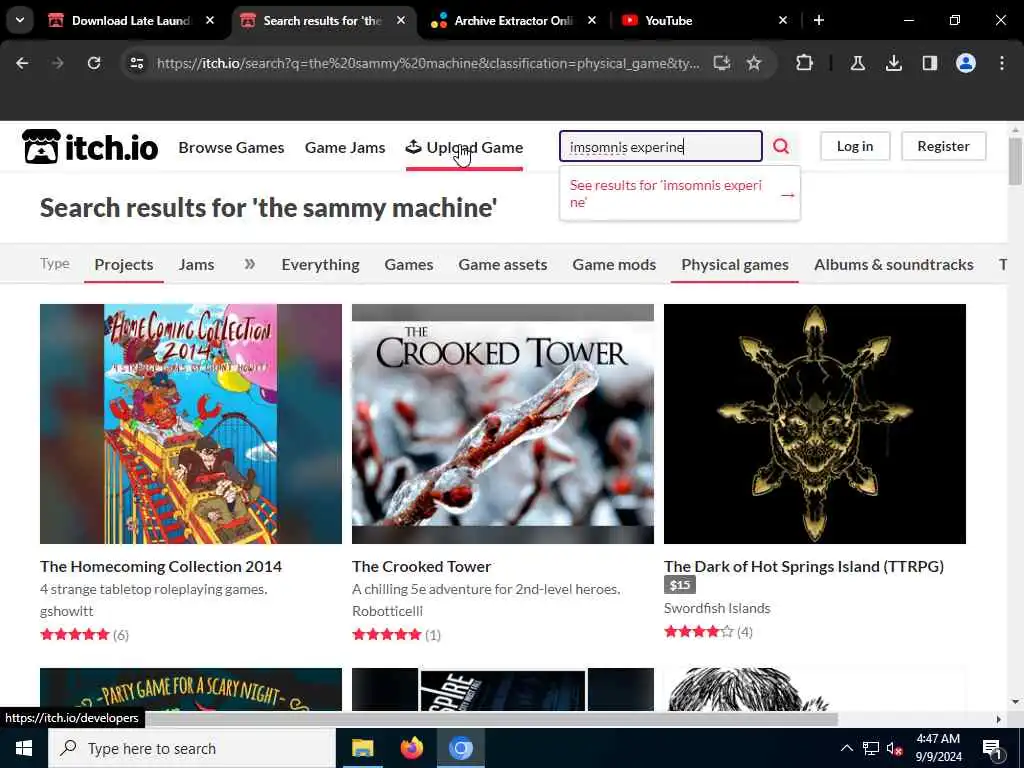Open the Downloads icon in the toolbar
1024x768 pixels.
tap(893, 63)
